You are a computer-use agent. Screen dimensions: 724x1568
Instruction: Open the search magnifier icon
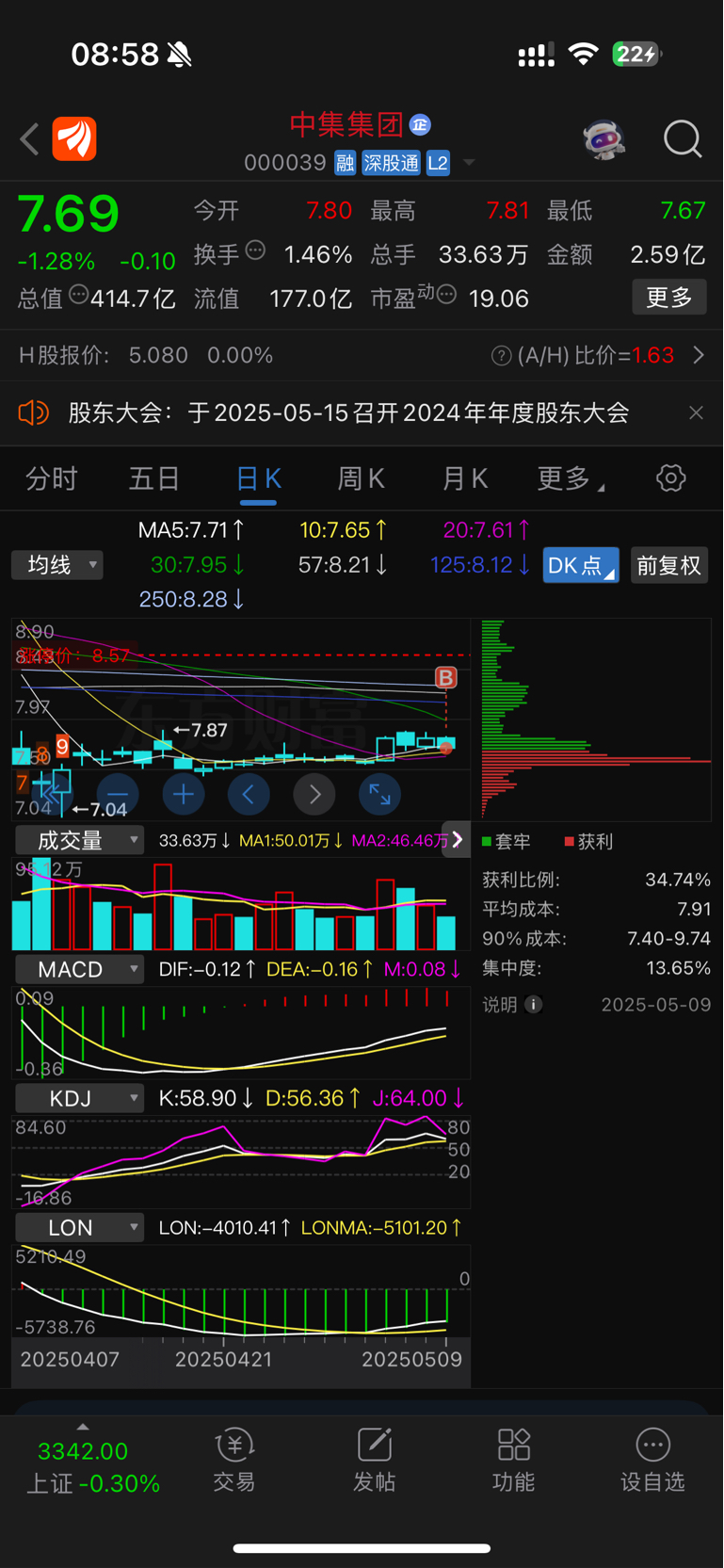(683, 139)
